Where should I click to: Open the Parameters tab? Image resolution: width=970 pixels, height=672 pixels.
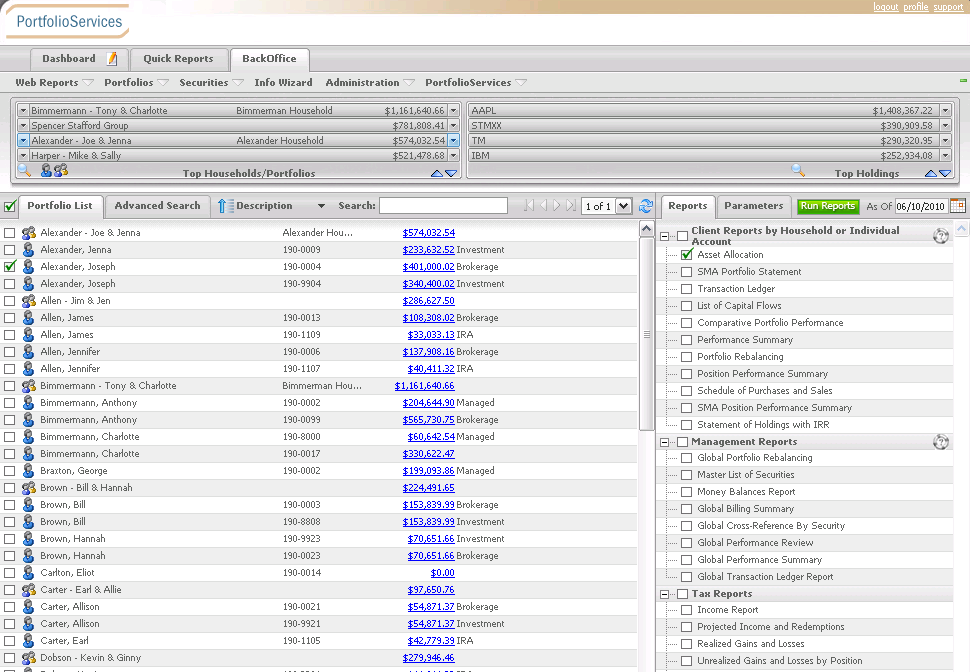(753, 205)
